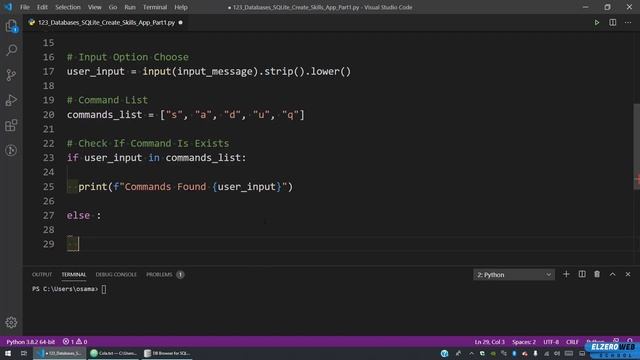The image size is (640, 360).
Task: Click the else keyword on line 27
Action: click(78, 215)
